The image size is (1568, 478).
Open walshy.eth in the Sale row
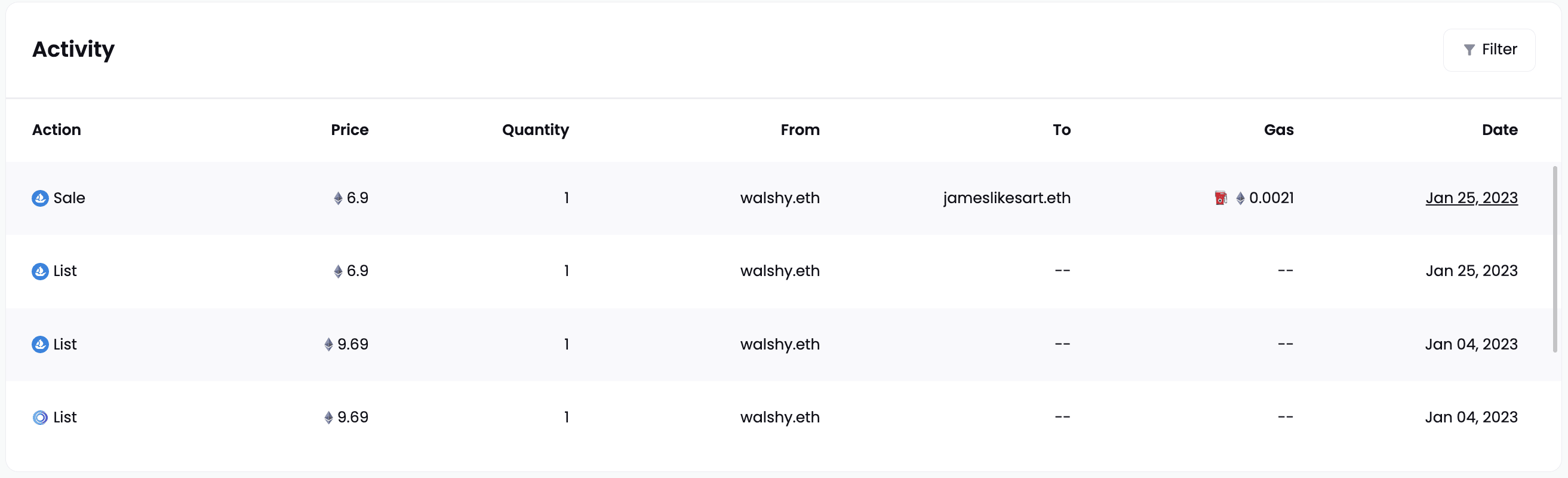pyautogui.click(x=779, y=198)
